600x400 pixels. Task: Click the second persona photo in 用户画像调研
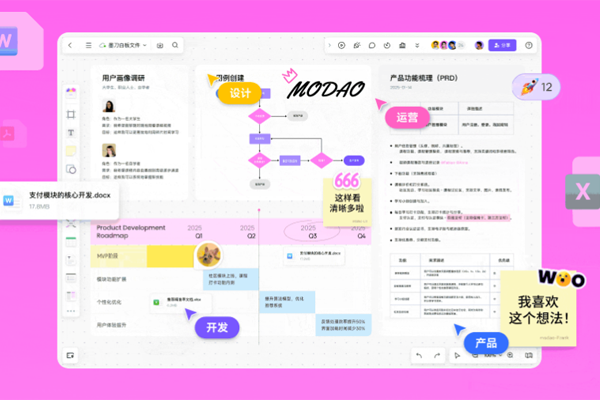click(x=109, y=150)
